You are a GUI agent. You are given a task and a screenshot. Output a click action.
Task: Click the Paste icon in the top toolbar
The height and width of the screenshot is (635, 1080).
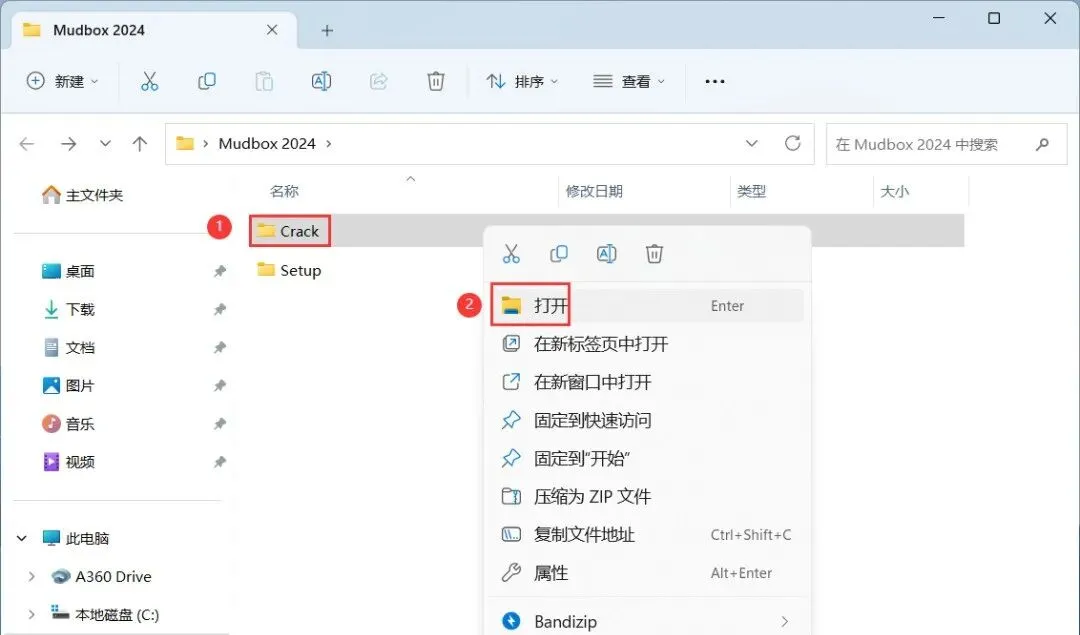coord(264,81)
